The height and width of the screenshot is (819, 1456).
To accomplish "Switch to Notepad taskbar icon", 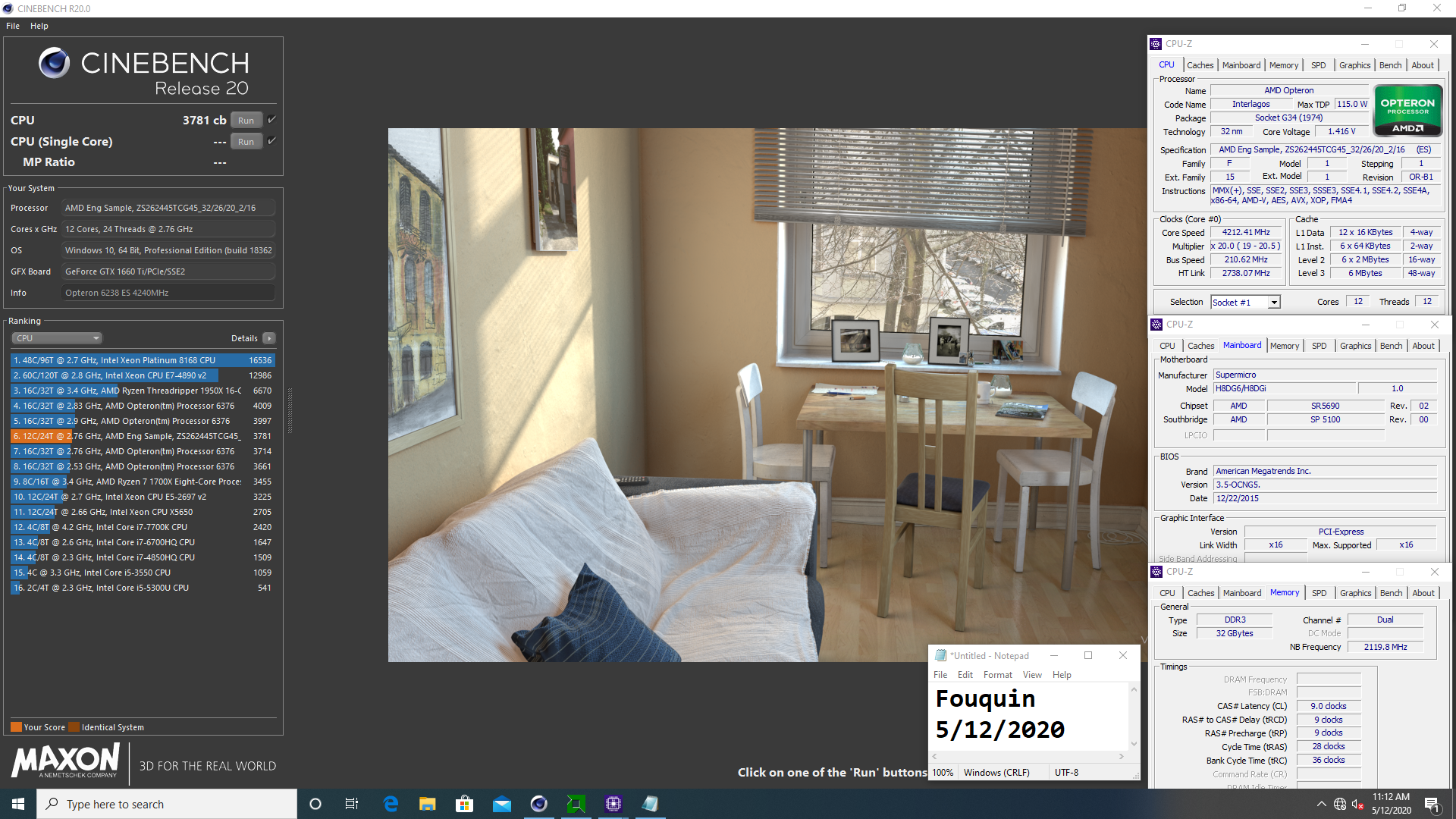I will tap(650, 804).
